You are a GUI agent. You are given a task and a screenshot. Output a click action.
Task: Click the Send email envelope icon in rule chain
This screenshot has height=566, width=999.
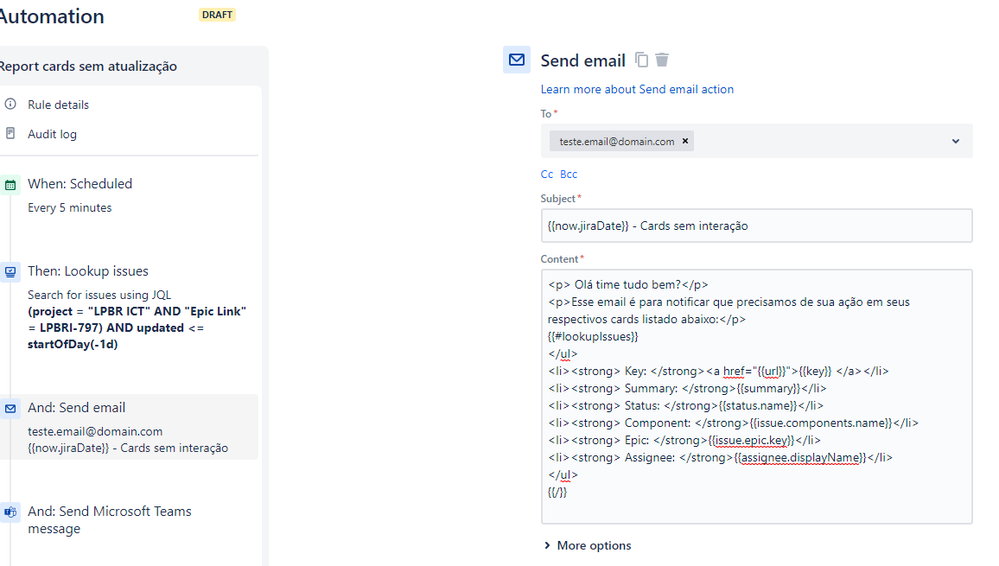(11, 409)
